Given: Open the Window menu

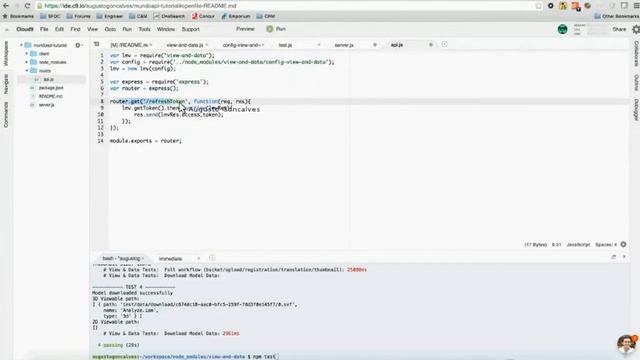Looking at the screenshot, I should coord(166,29).
